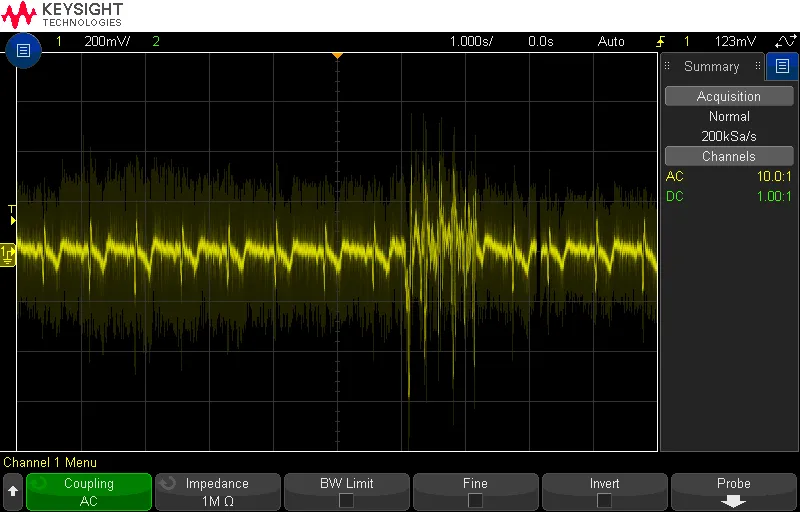800x512 pixels.
Task: Click channel 2 green label
Action: click(156, 41)
